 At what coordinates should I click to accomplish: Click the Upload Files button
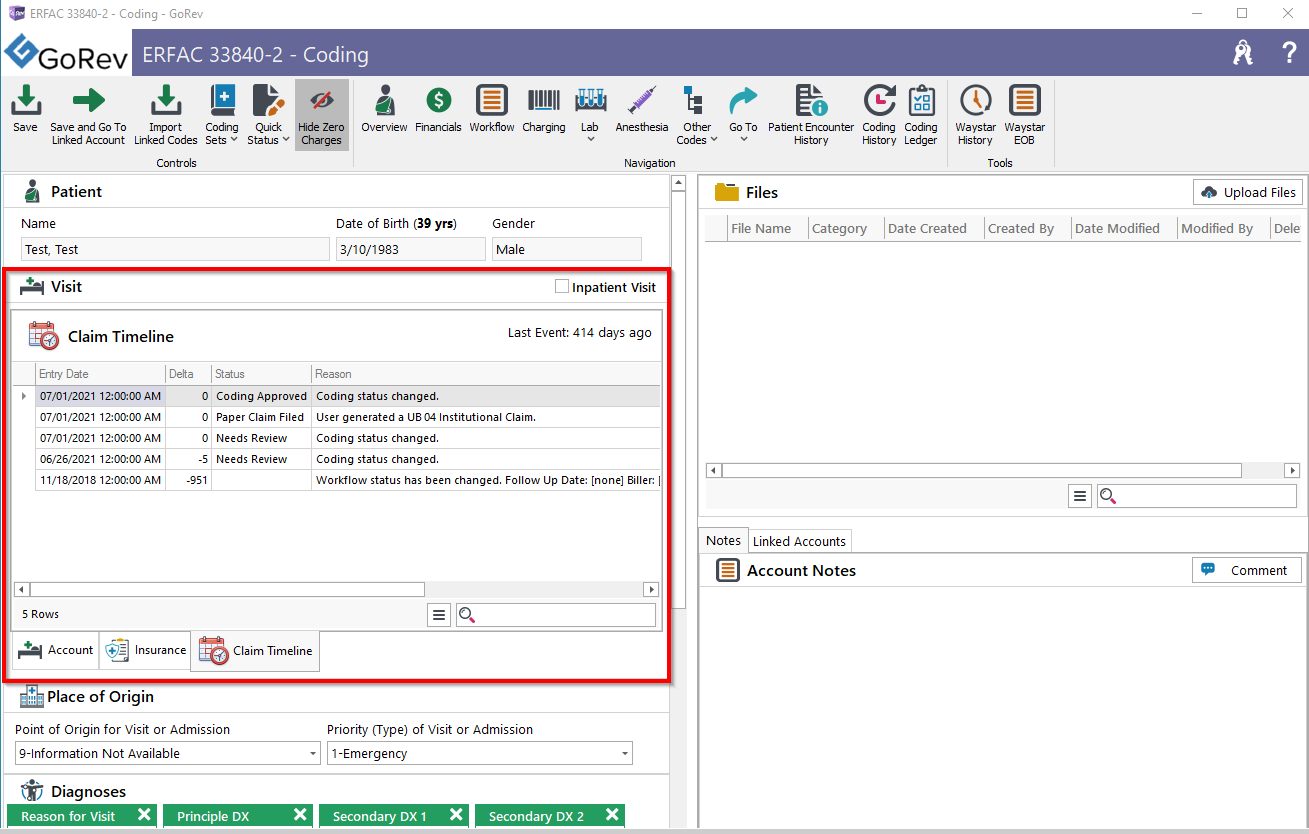(x=1247, y=192)
